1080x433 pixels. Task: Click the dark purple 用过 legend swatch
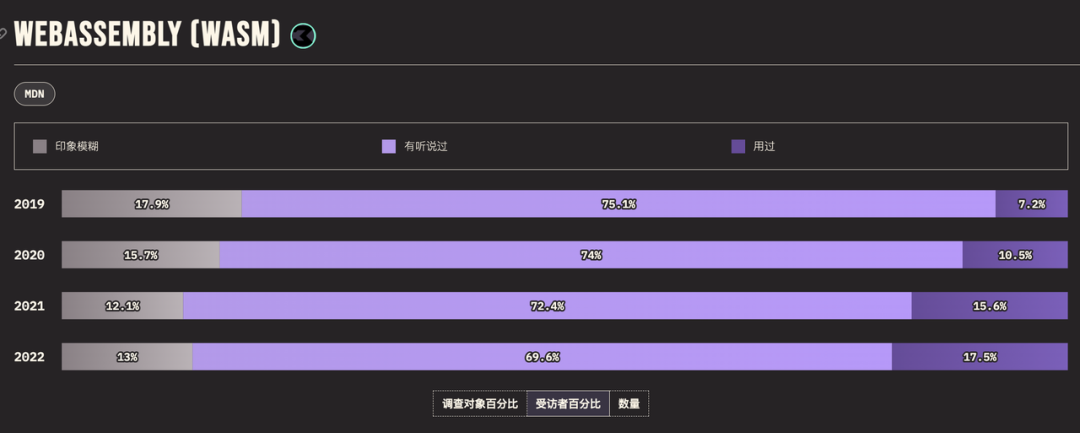click(x=738, y=146)
